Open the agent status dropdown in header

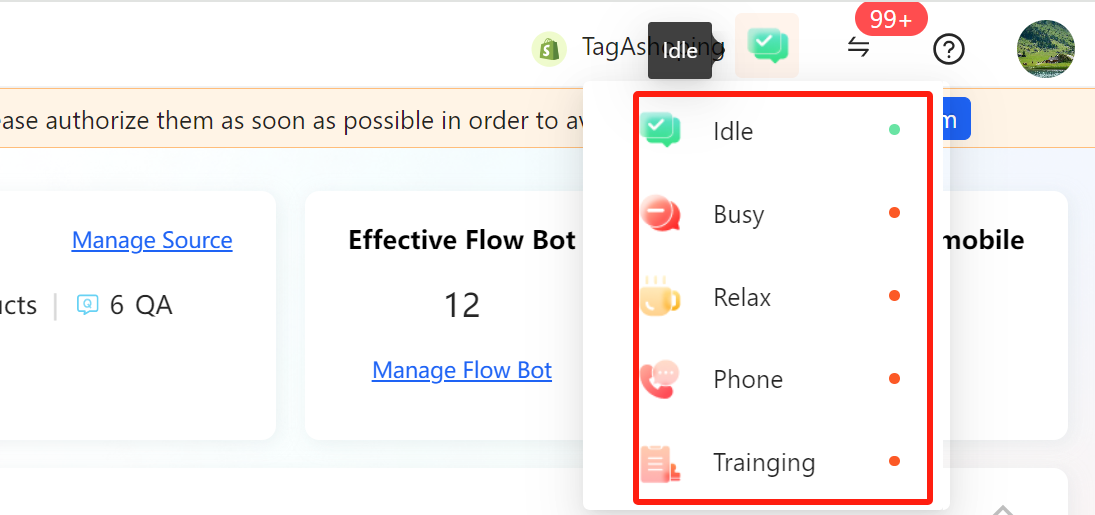pyautogui.click(x=767, y=45)
